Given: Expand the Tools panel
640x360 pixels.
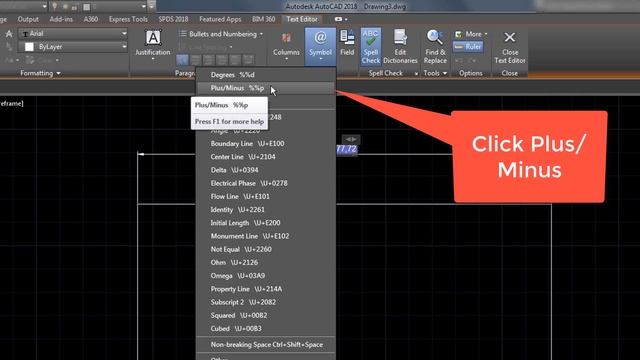Looking at the screenshot, I should (435, 73).
